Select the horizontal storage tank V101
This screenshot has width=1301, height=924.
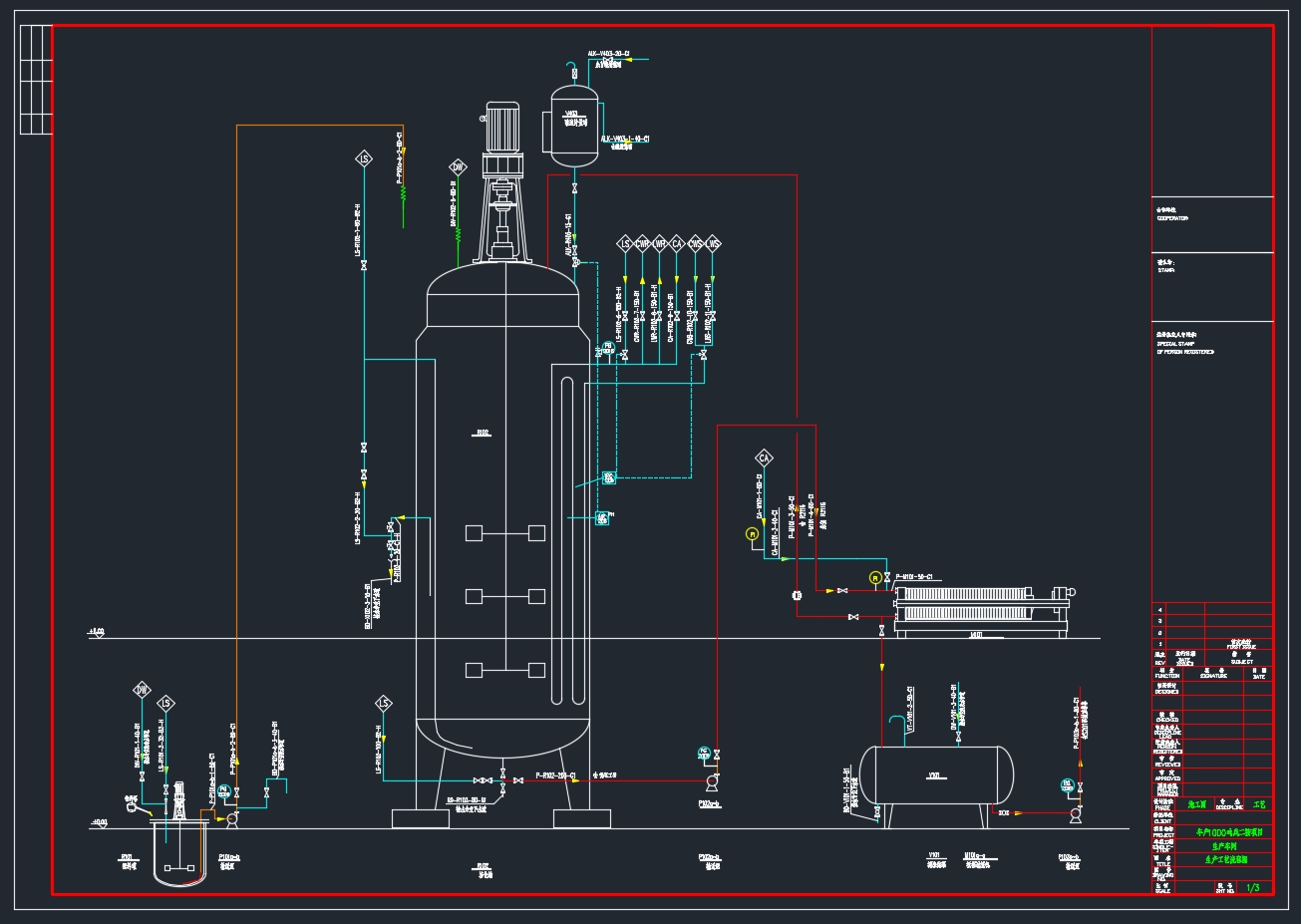pos(937,775)
